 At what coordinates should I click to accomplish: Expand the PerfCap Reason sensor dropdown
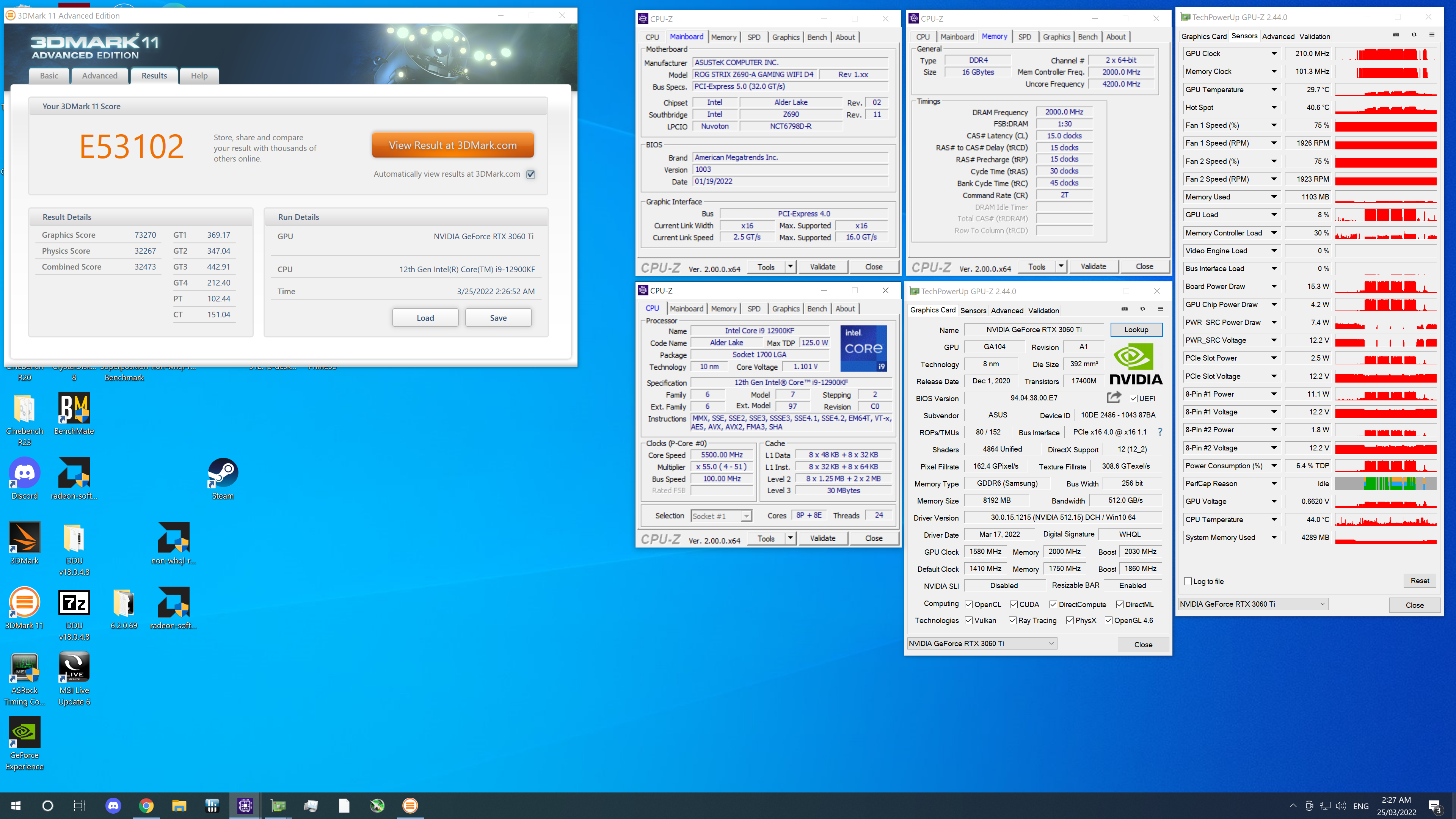1274,484
